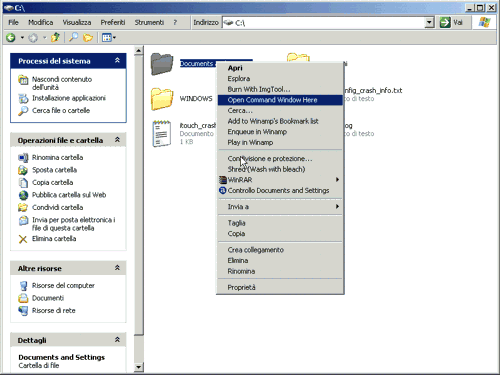Click Copia cartella link
Screen dimensions: 500x375
[52, 182]
